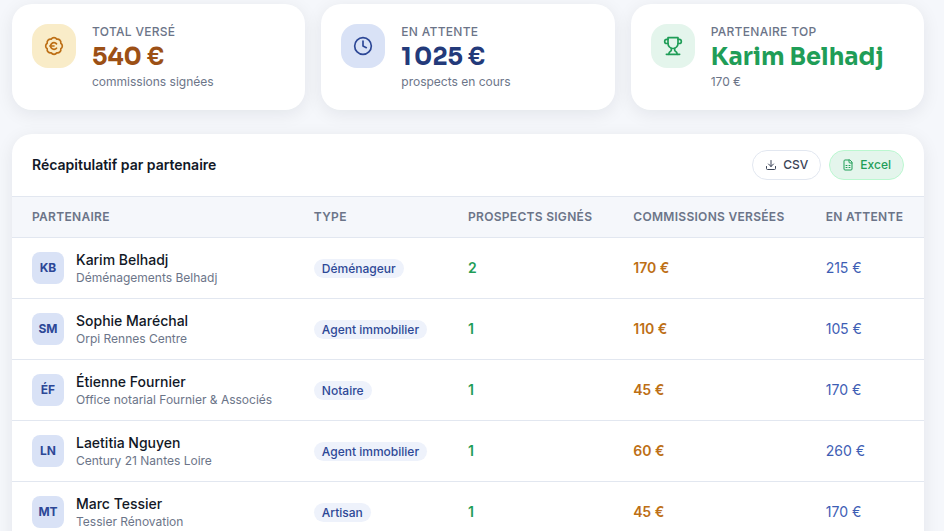
Task: Click the signed prospects count 2
Action: pos(473,268)
